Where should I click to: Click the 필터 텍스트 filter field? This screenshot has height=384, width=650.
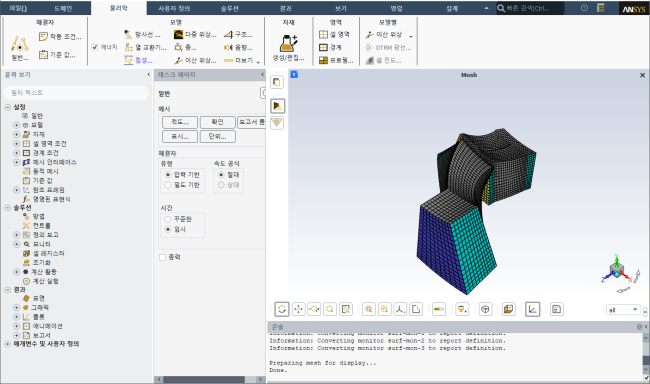pos(76,92)
